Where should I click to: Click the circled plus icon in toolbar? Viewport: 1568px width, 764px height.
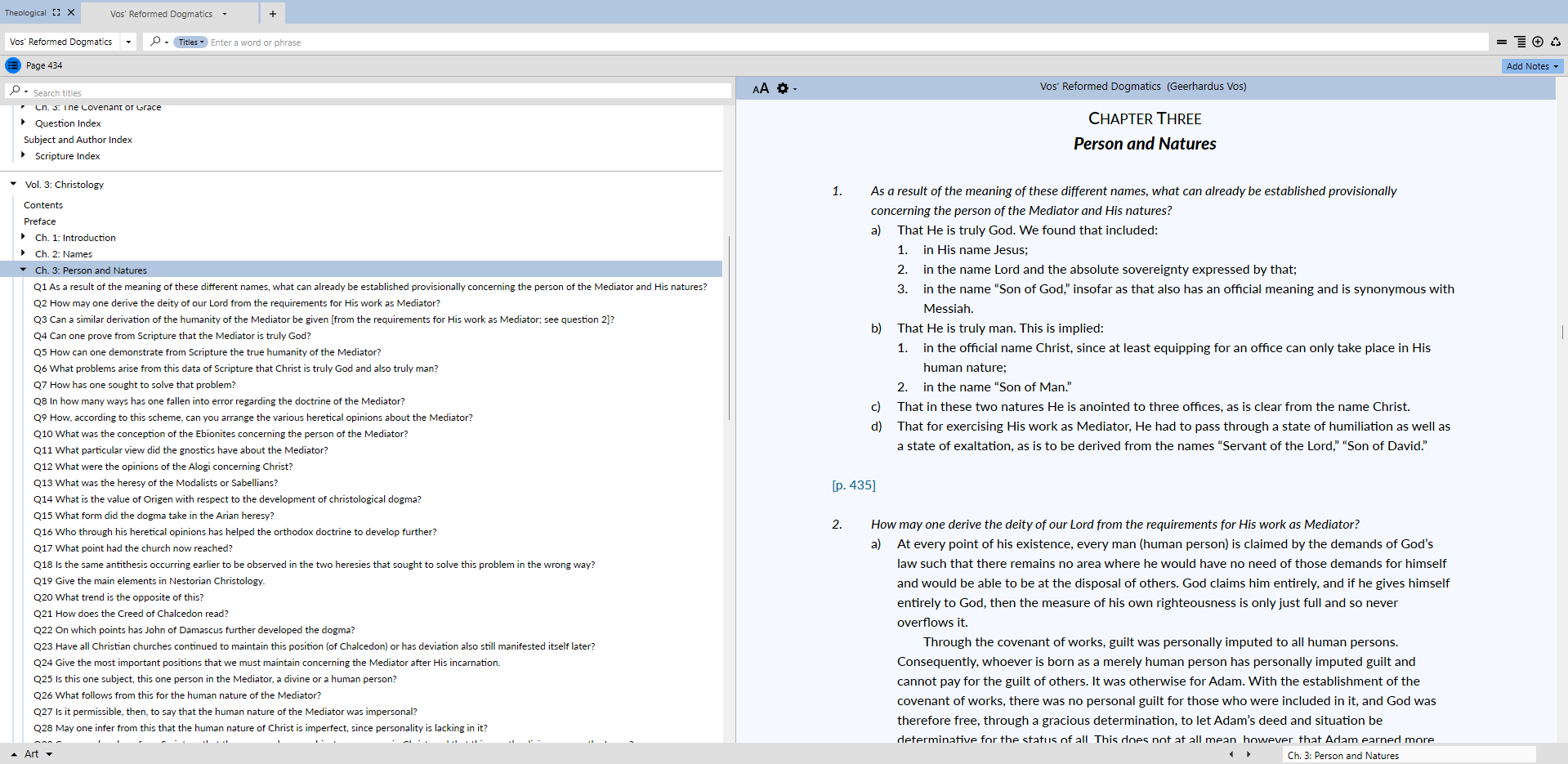[x=1538, y=42]
